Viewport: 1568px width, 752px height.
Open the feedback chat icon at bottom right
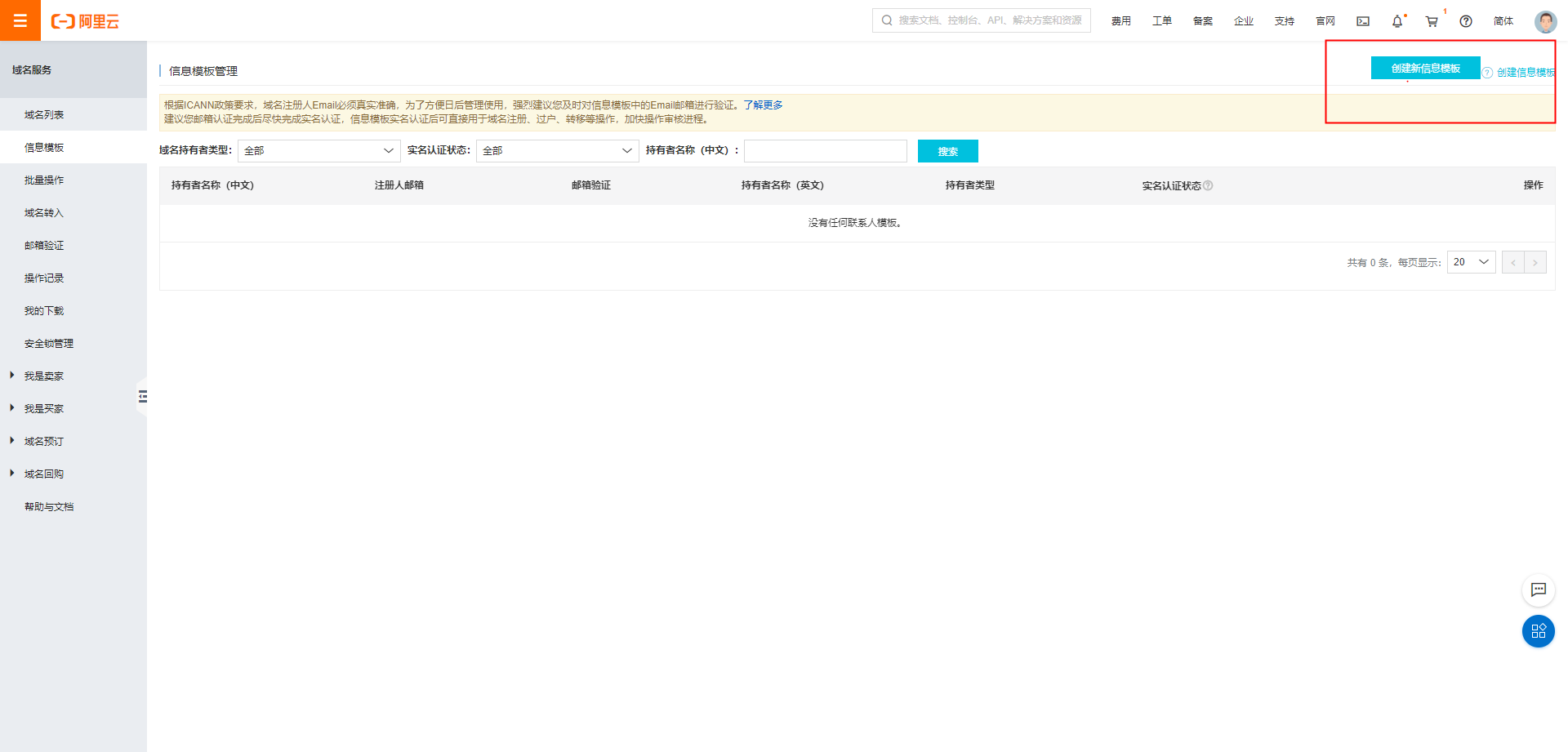1539,590
